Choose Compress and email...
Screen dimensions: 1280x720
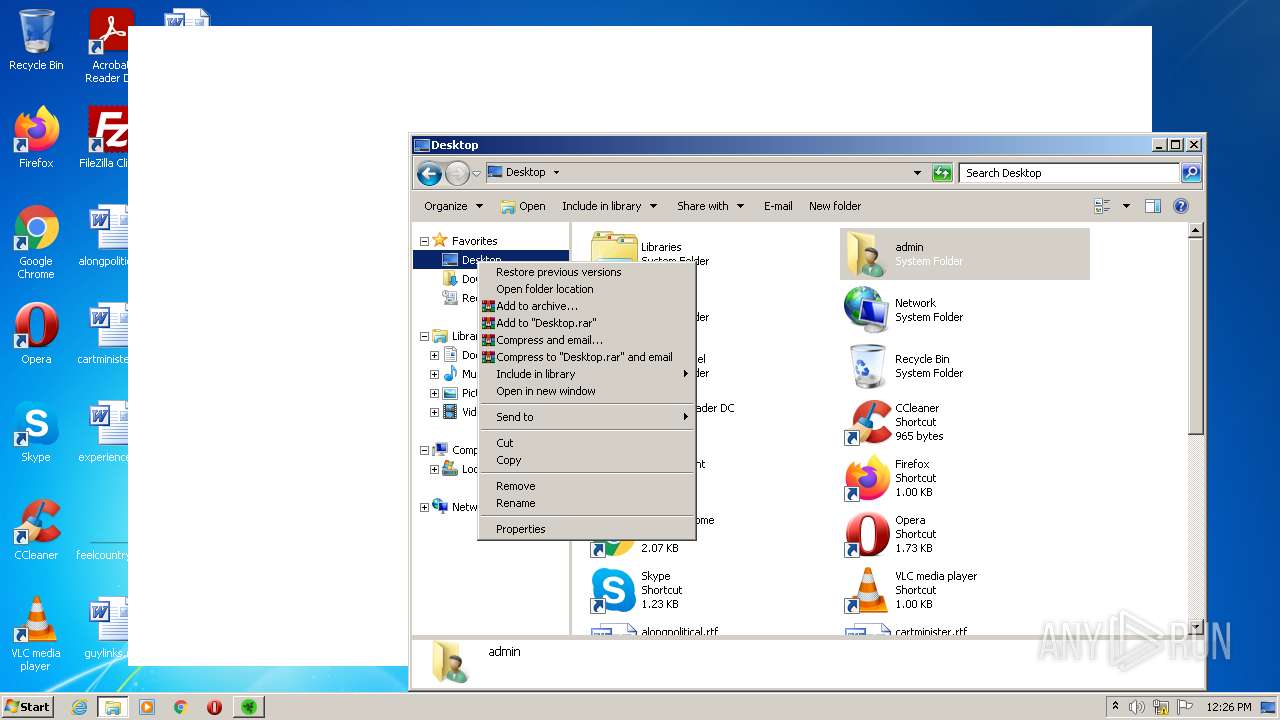587,340
